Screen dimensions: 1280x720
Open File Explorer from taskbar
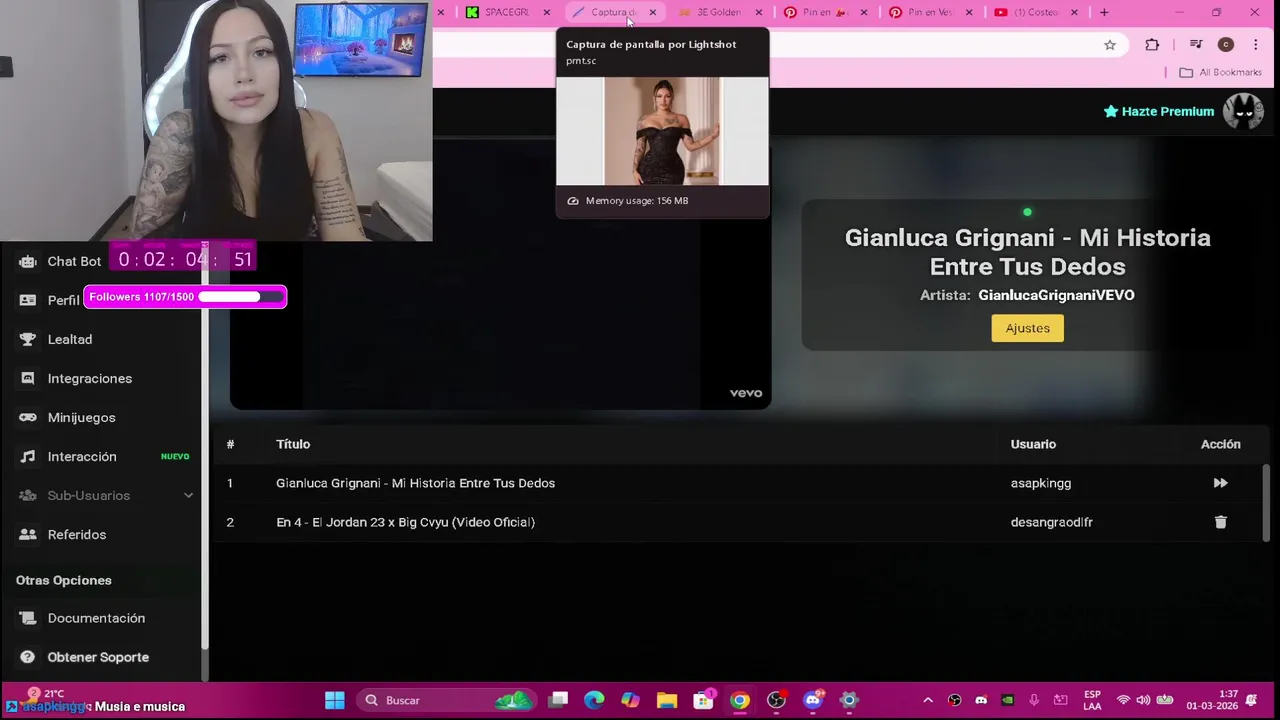[x=667, y=700]
